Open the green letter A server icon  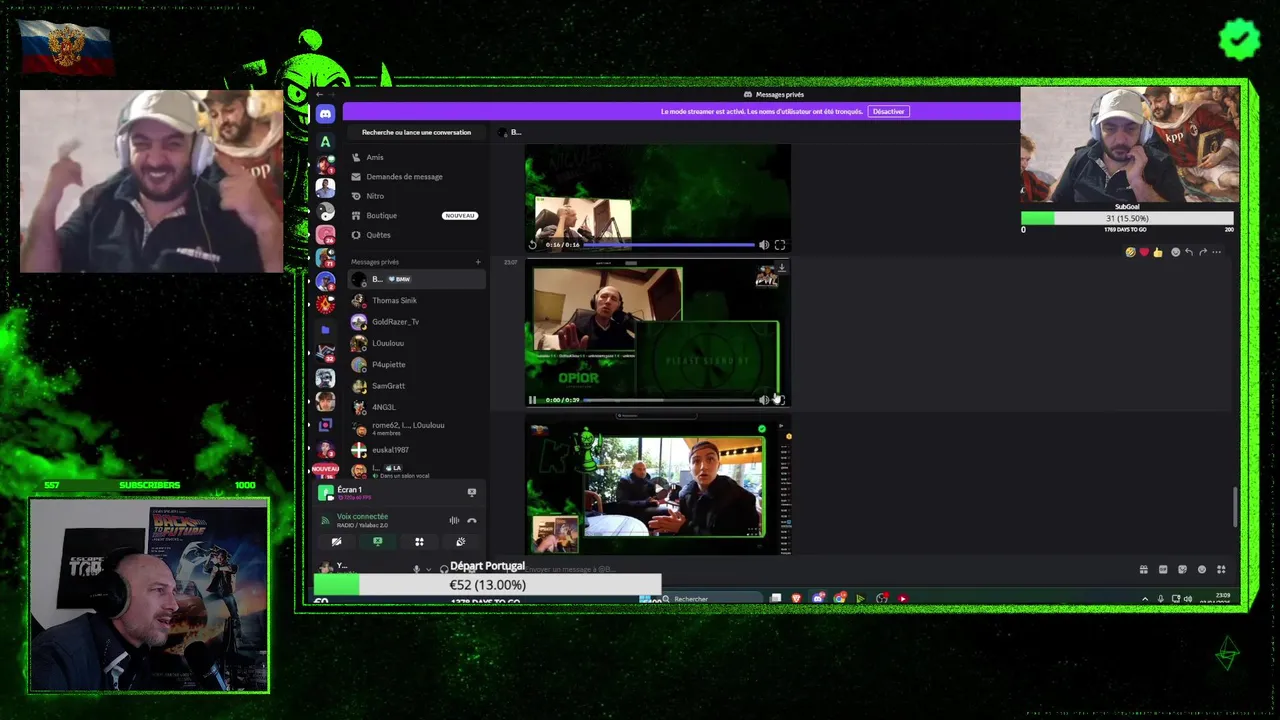click(325, 141)
